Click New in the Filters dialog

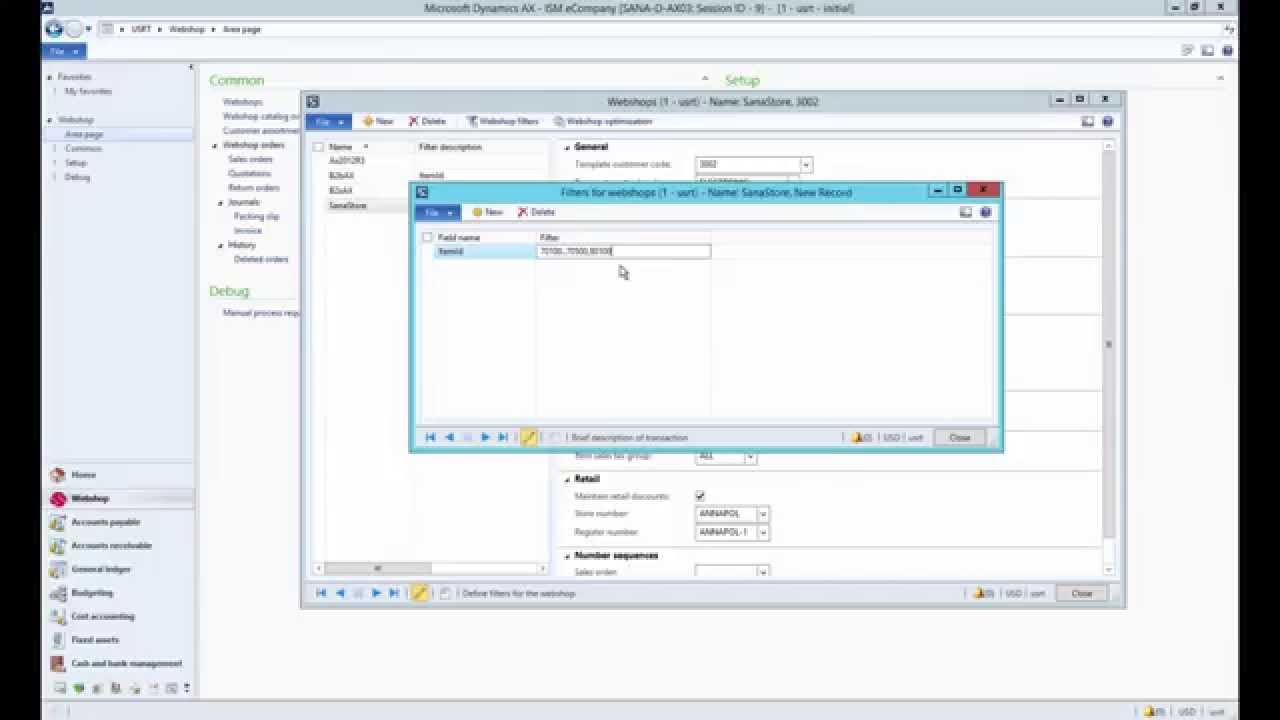[x=488, y=212]
